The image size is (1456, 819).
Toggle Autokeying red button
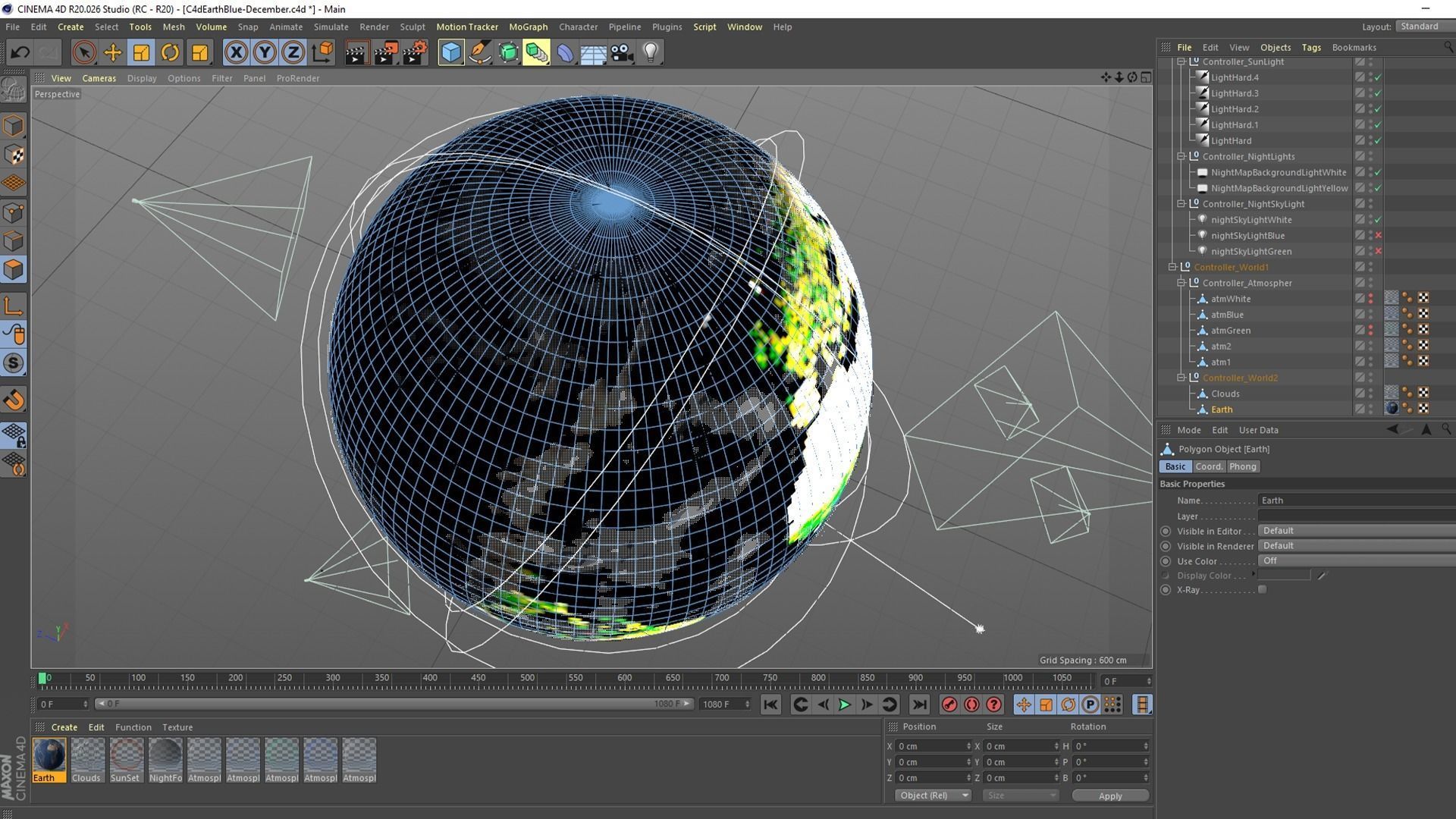tap(971, 704)
